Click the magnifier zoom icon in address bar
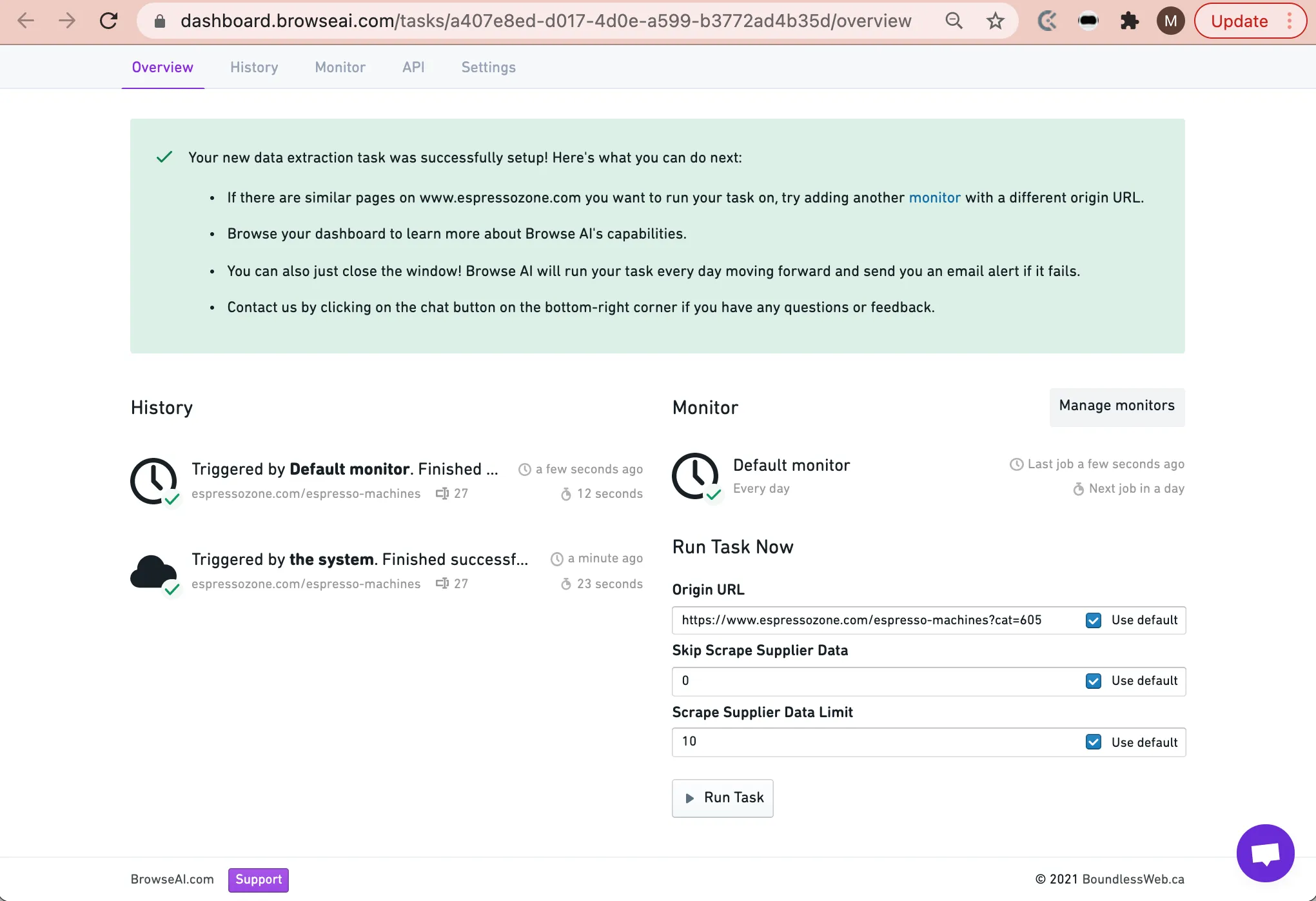The height and width of the screenshot is (901, 1316). point(954,21)
